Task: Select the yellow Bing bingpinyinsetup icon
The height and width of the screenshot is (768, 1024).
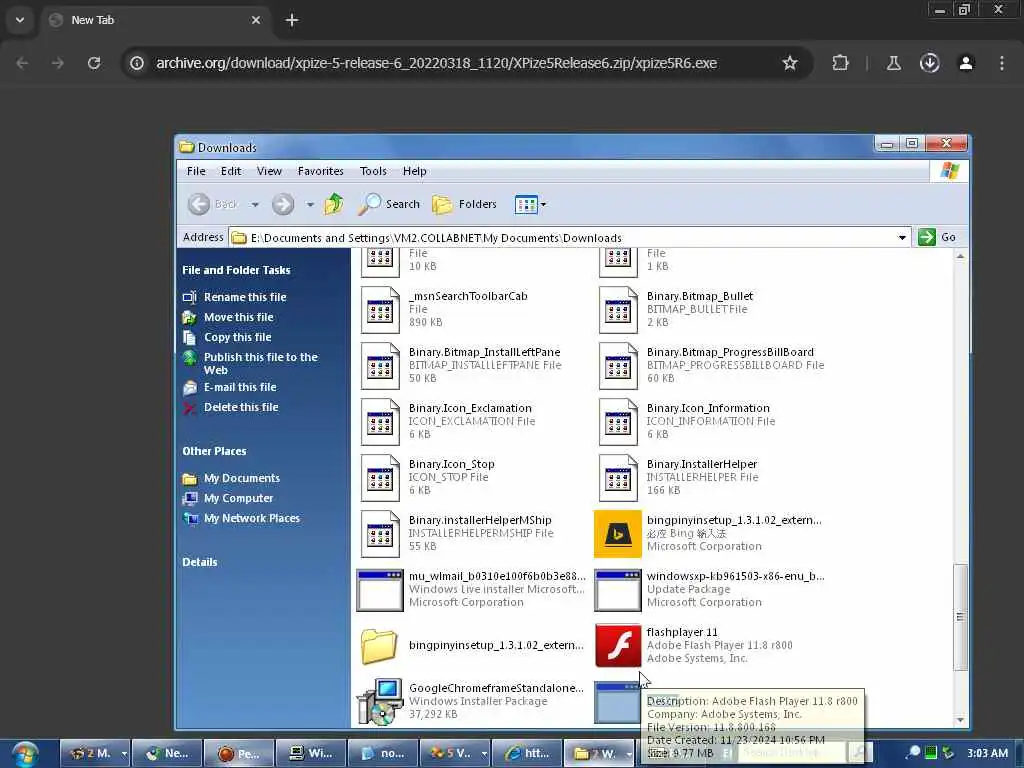Action: [x=618, y=534]
